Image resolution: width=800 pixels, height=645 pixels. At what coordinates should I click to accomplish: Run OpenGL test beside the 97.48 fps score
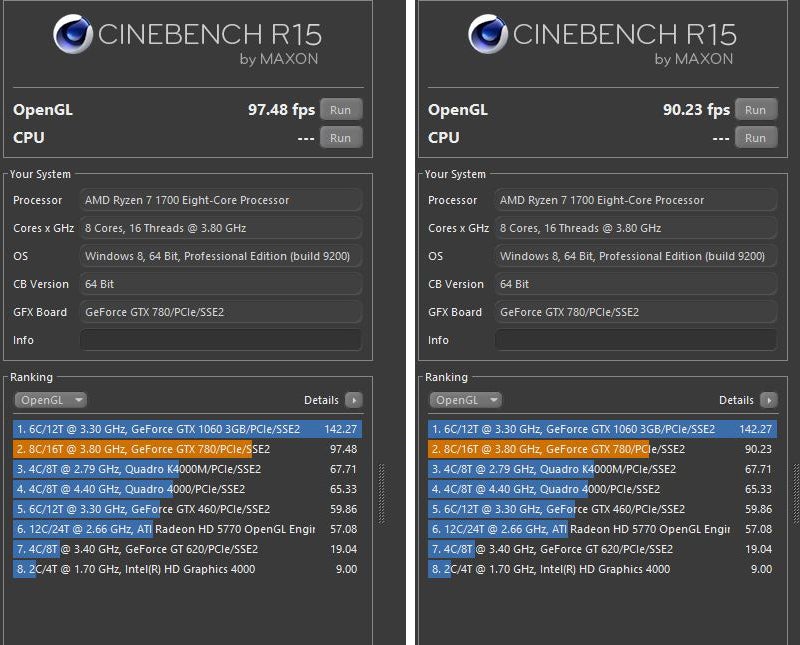[341, 110]
